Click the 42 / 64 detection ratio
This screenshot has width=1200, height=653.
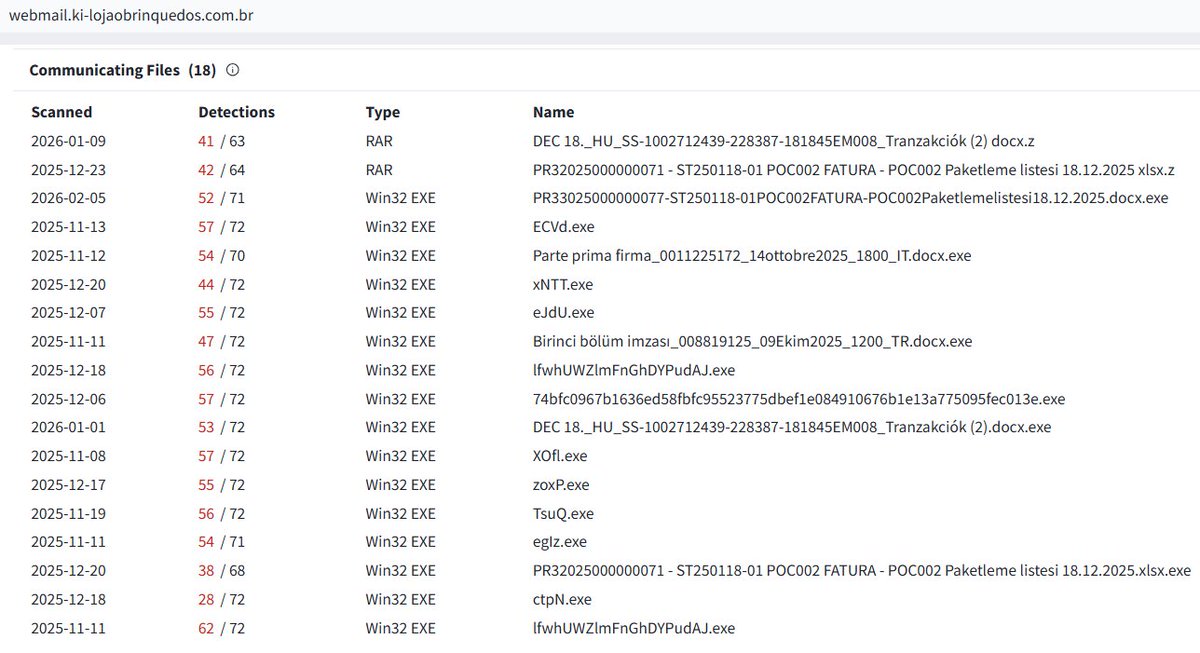pos(221,169)
